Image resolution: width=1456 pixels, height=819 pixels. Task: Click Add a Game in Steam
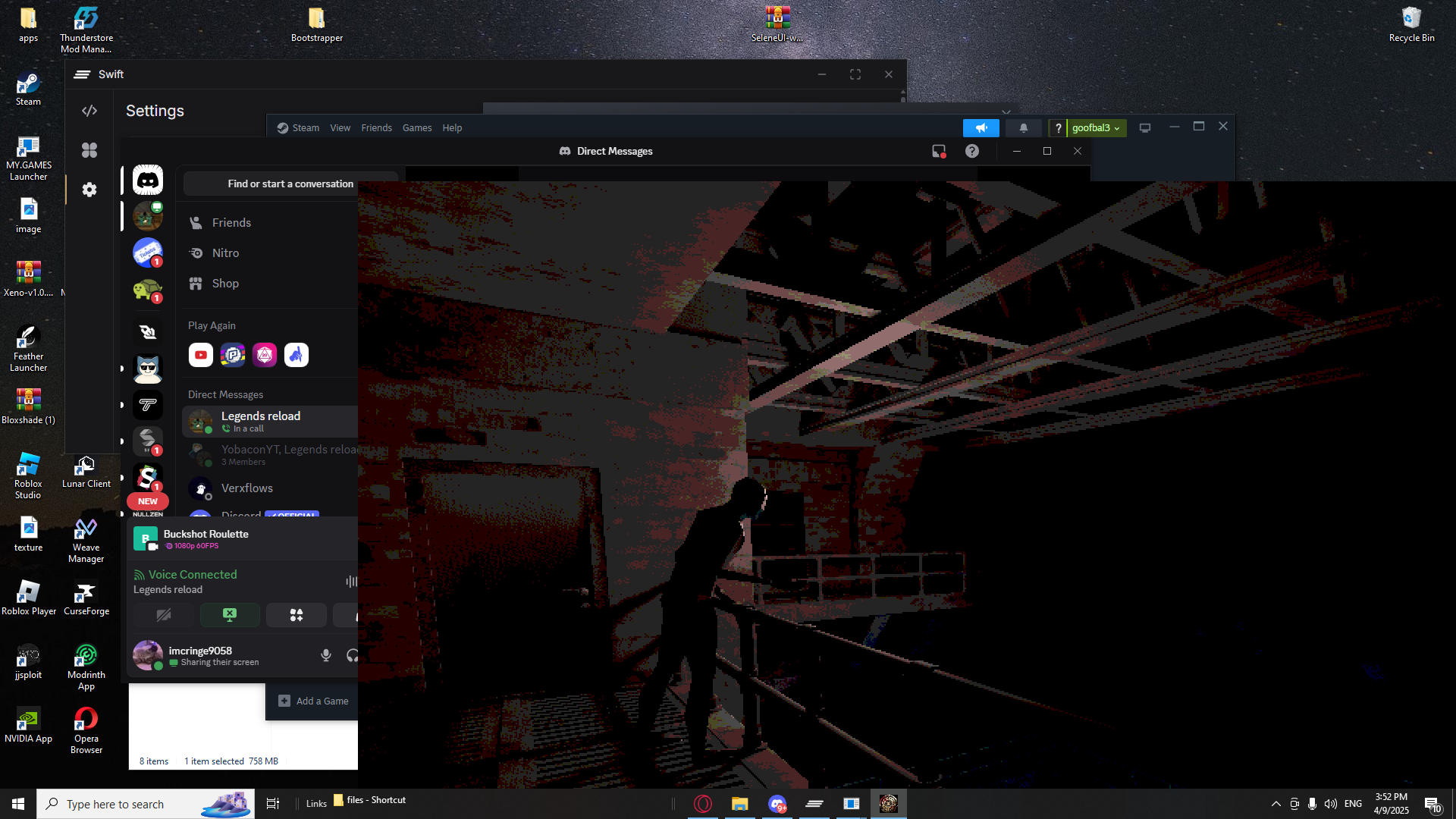[314, 701]
